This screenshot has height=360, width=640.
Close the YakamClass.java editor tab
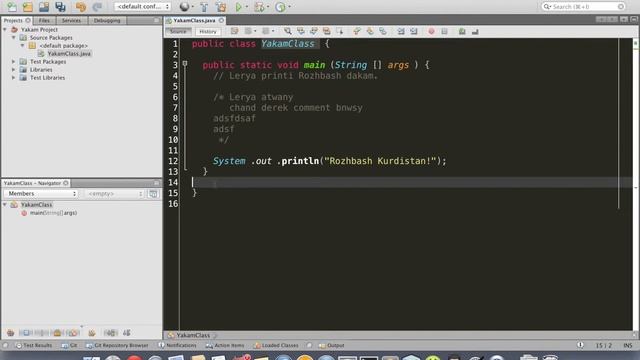pyautogui.click(x=221, y=20)
